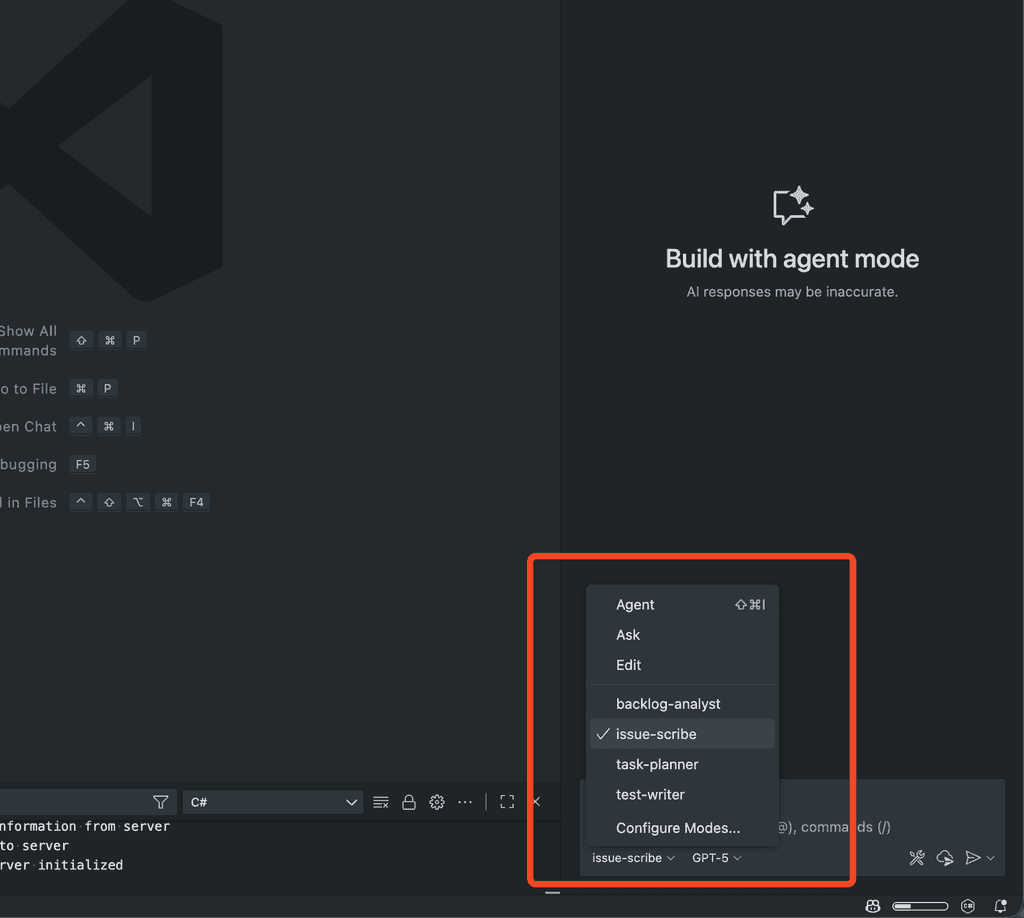Click the Send chat message icon
This screenshot has height=918, width=1024.
point(972,858)
